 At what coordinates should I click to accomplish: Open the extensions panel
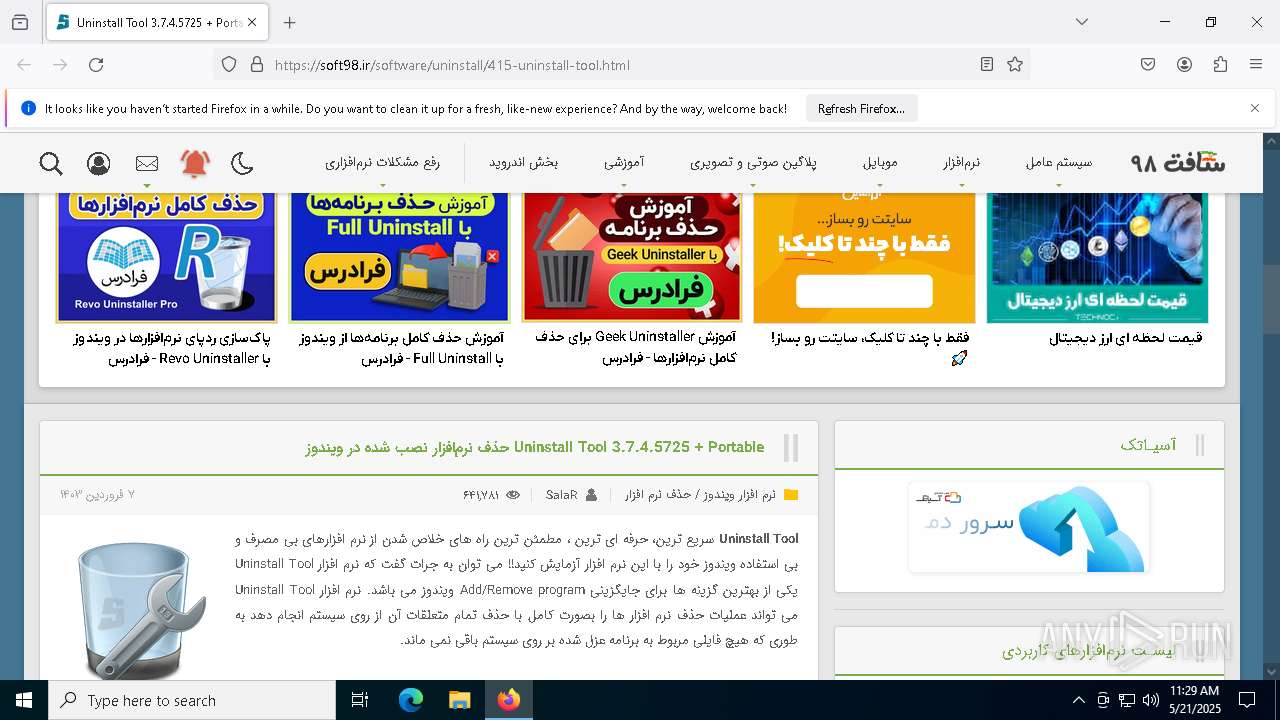point(1220,64)
